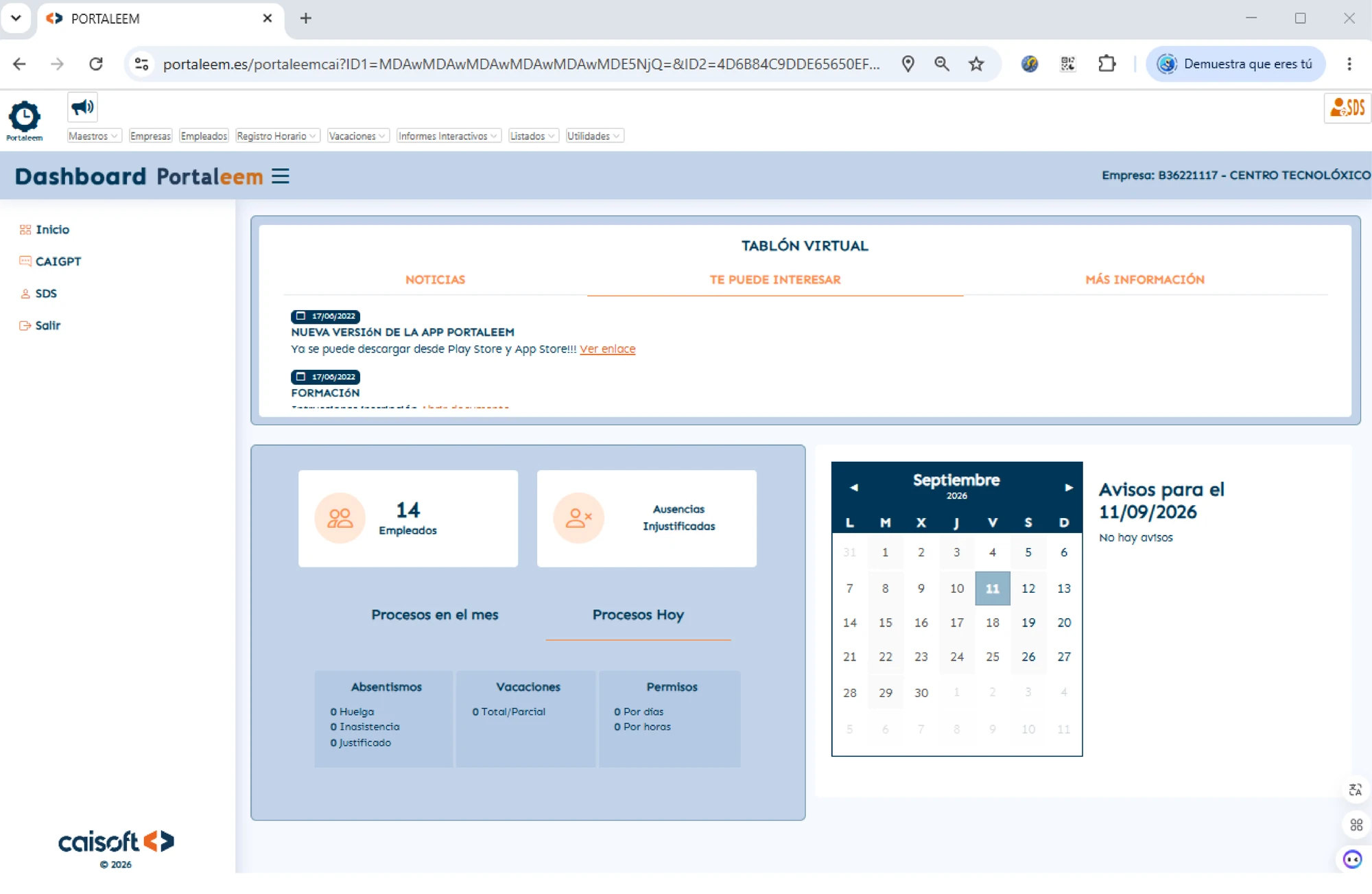Click 0 Por horas under Permisos
This screenshot has width=1372, height=894.
643,727
